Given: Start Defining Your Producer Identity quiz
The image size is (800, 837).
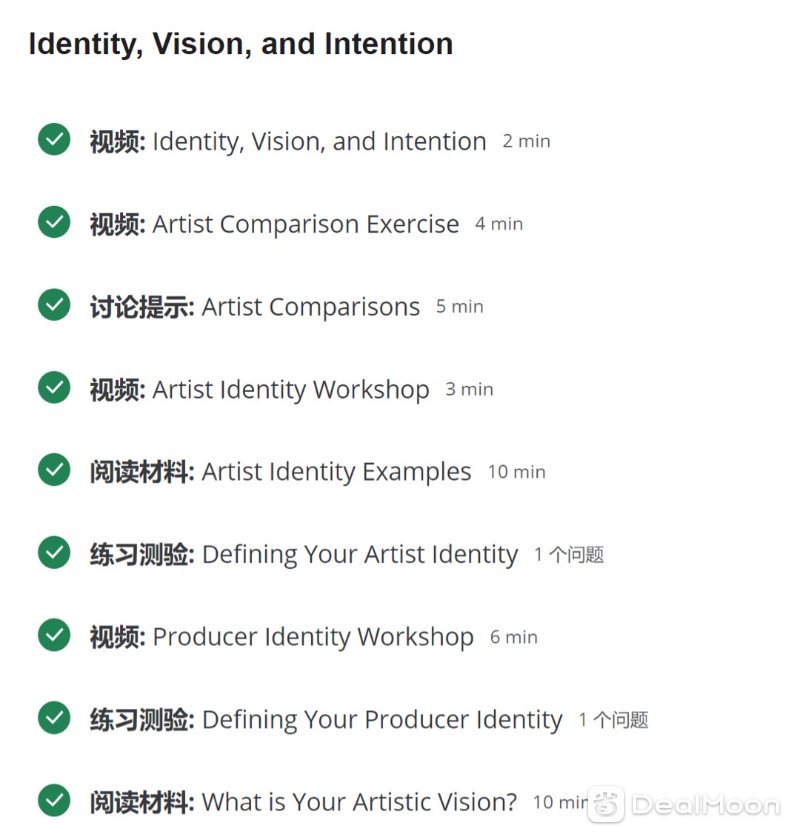Looking at the screenshot, I should [x=326, y=720].
